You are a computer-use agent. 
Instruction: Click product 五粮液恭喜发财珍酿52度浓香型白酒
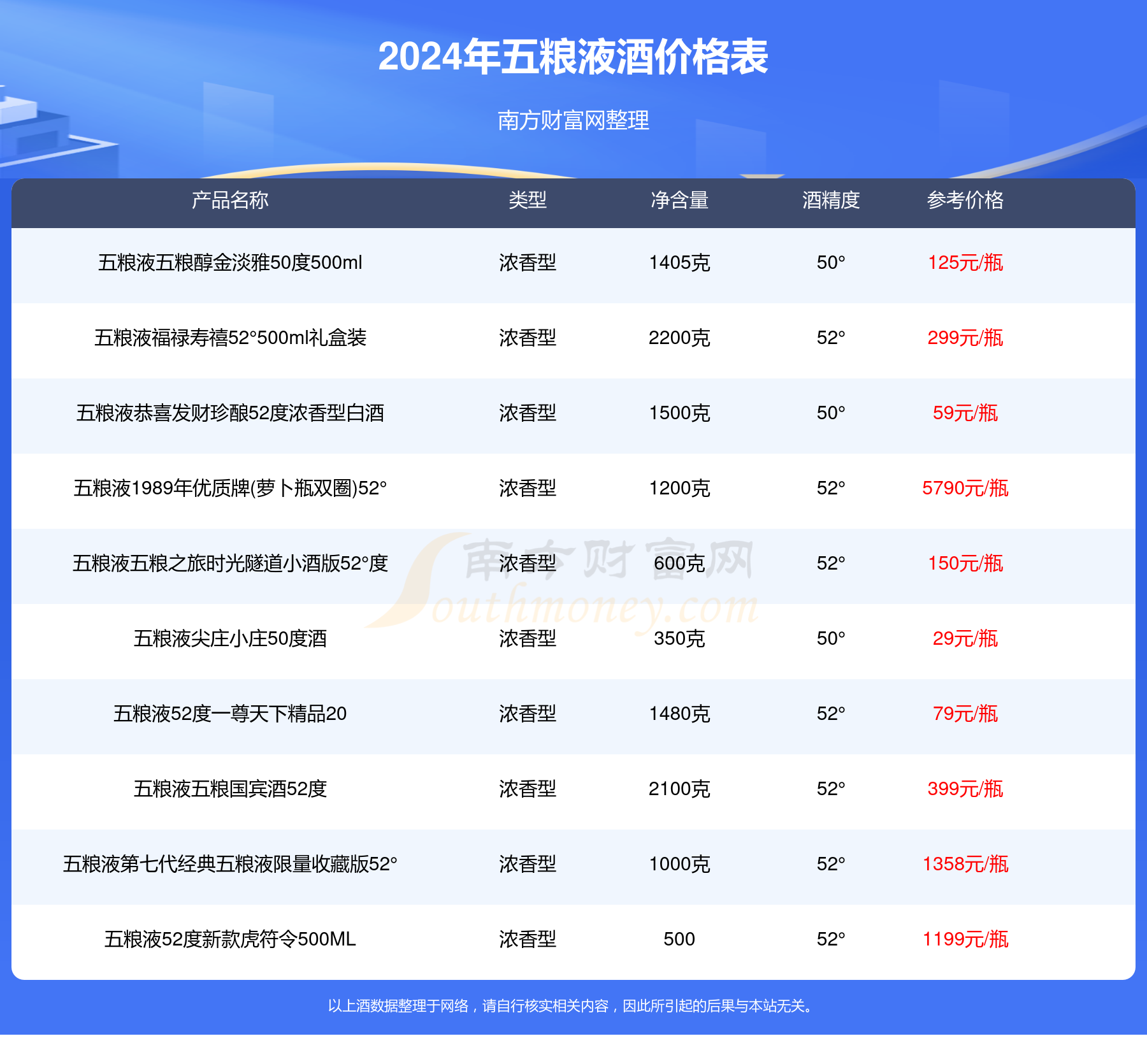coord(230,413)
